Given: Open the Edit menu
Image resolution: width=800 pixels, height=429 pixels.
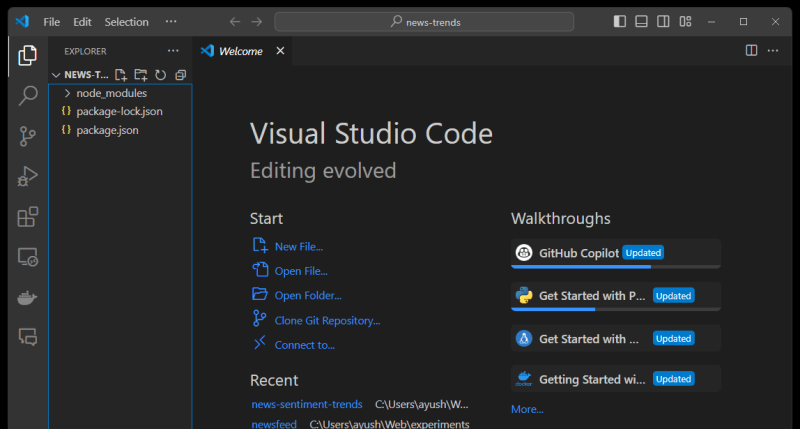Looking at the screenshot, I should [x=82, y=22].
